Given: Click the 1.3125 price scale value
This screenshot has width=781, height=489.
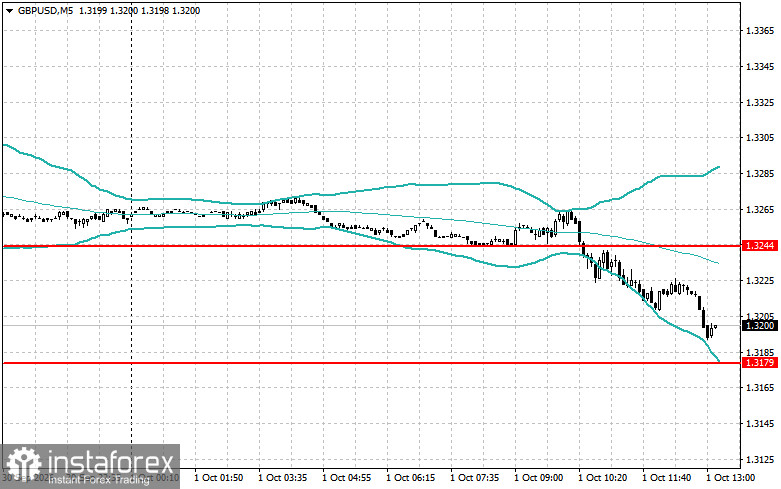Looking at the screenshot, I should [760, 459].
